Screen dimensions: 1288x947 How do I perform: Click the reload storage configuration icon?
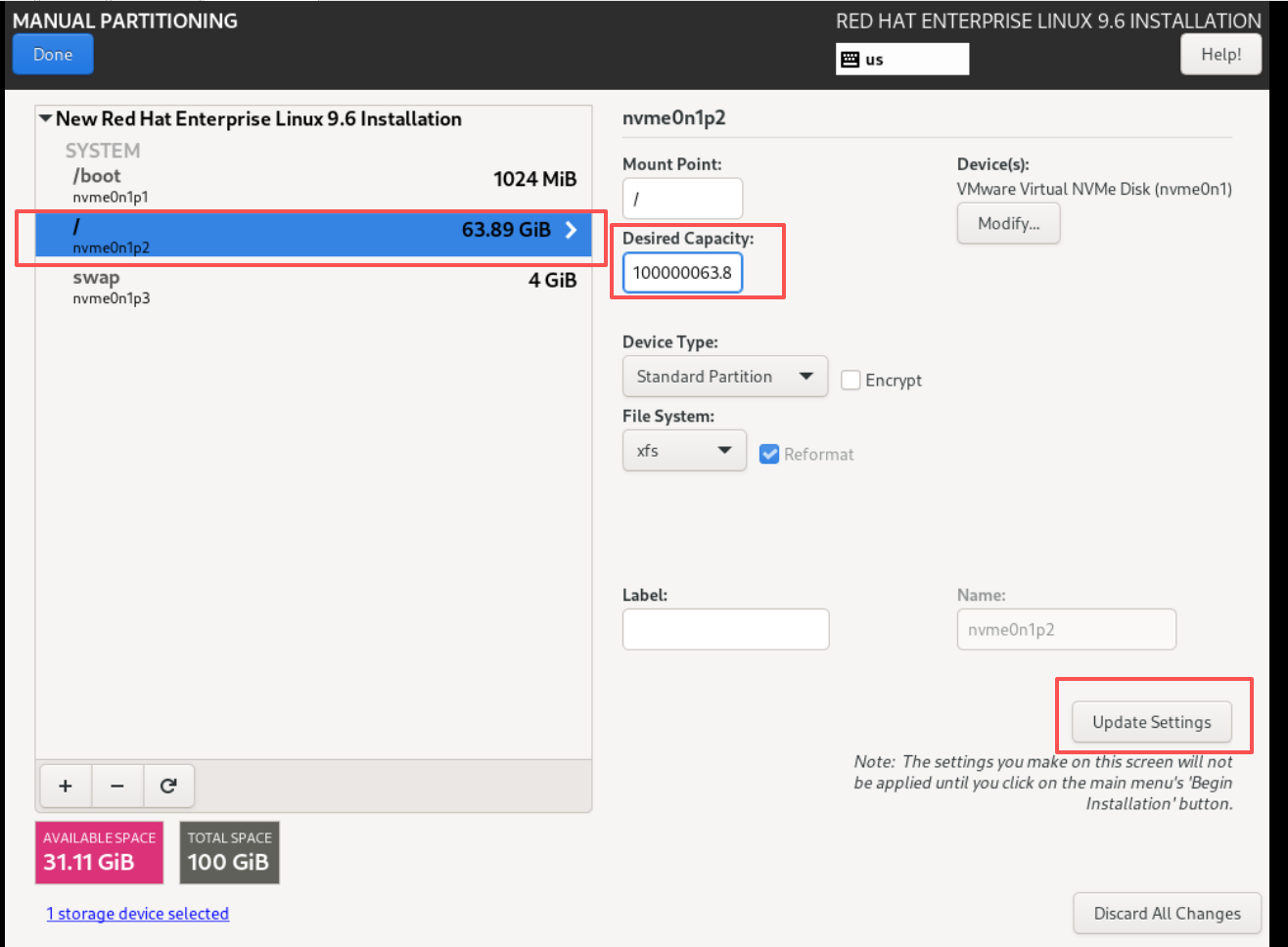[168, 786]
